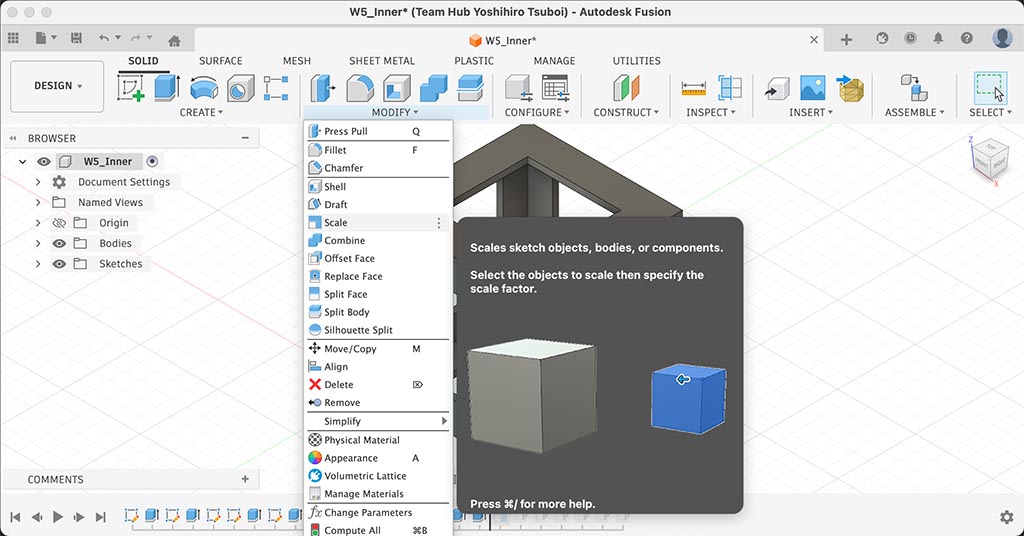Open the timeline settings gear

1006,517
